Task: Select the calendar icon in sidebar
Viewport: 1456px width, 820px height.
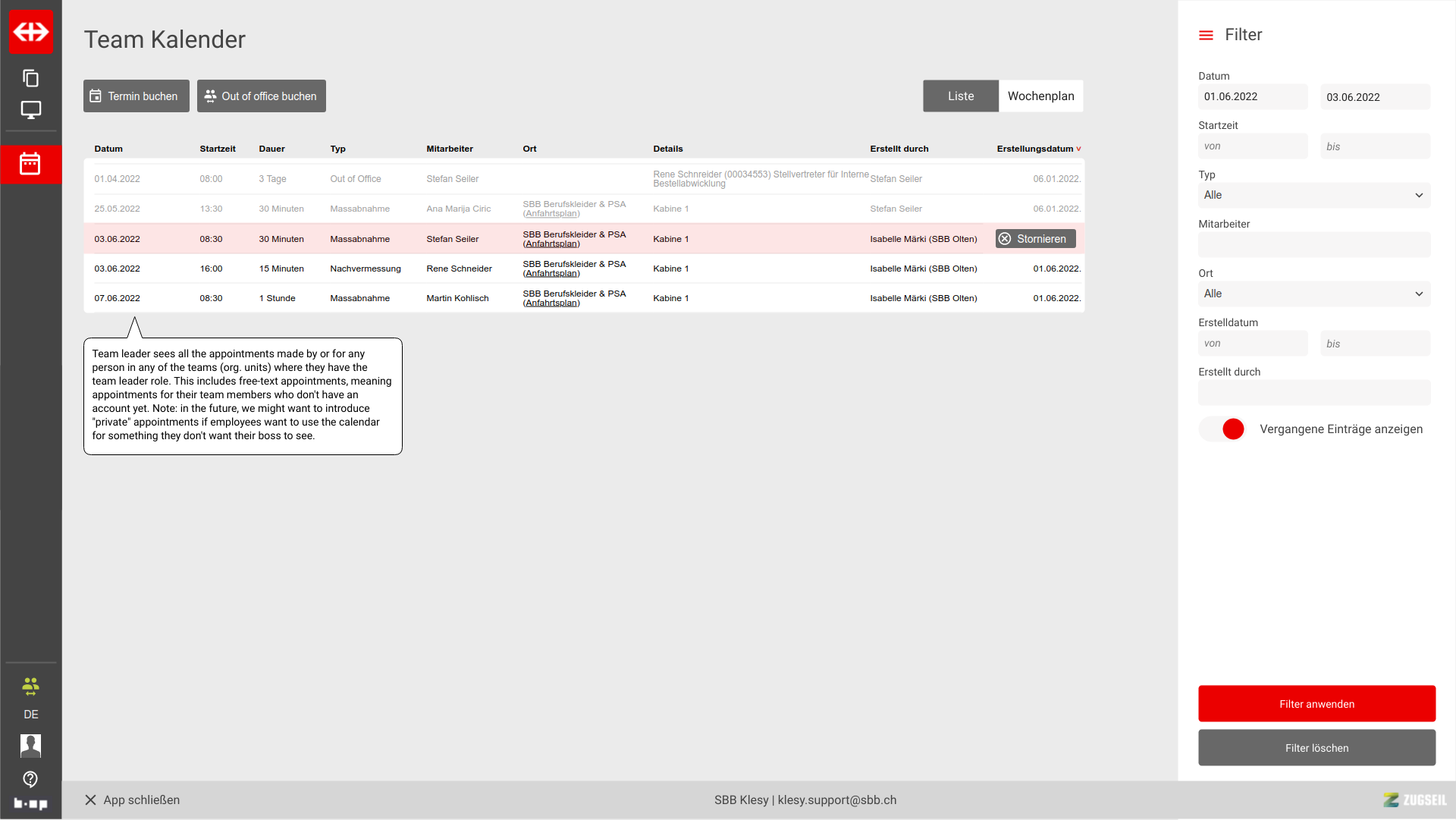Action: (30, 164)
